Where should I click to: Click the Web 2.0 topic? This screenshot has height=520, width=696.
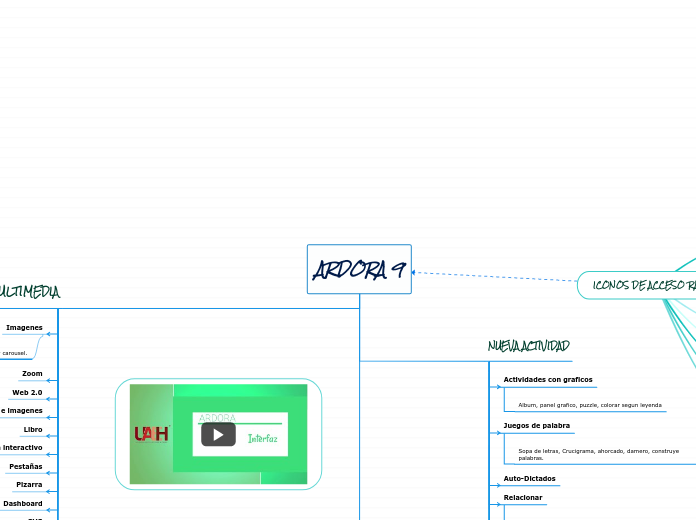click(x=27, y=393)
